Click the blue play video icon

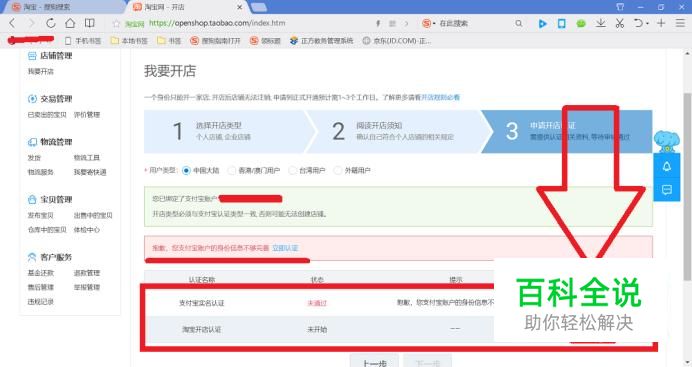point(542,23)
